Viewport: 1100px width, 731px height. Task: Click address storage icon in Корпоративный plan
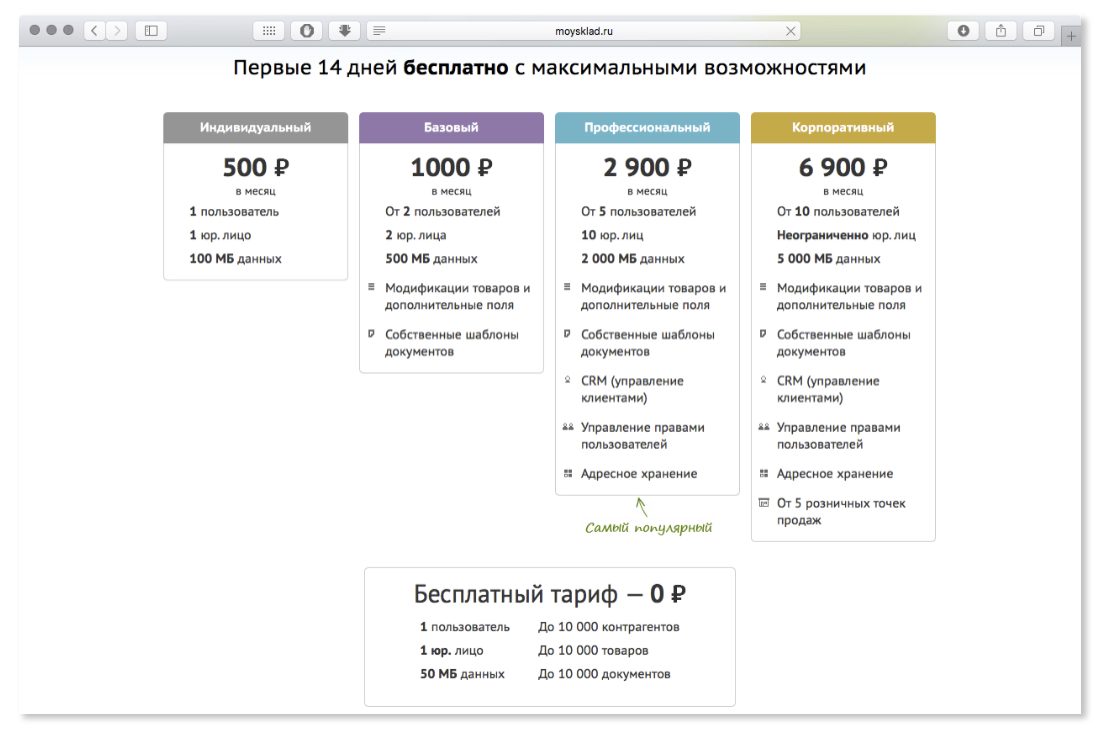click(x=763, y=474)
